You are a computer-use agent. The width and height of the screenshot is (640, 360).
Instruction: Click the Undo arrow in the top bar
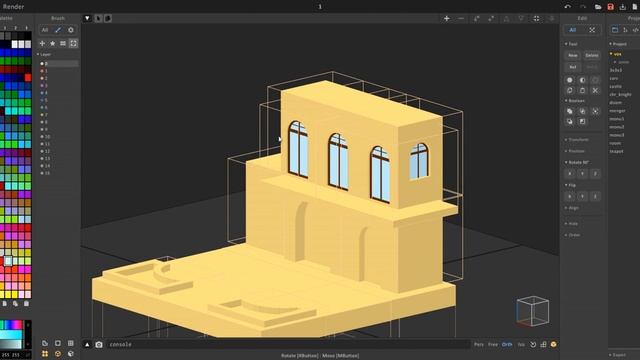point(567,7)
